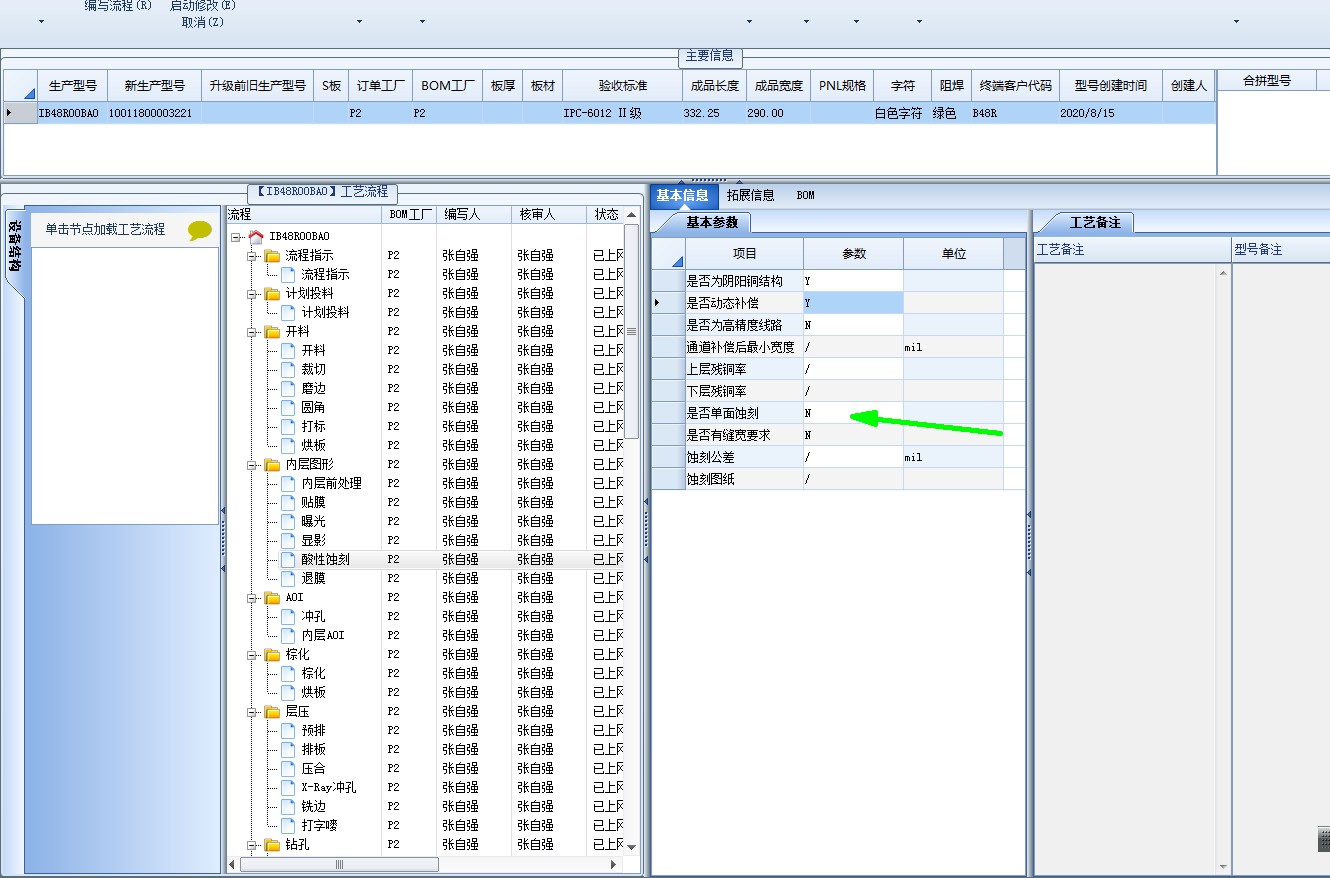Click the process tree vertical scrollbar up arrow
The width and height of the screenshot is (1330, 878).
[x=631, y=215]
